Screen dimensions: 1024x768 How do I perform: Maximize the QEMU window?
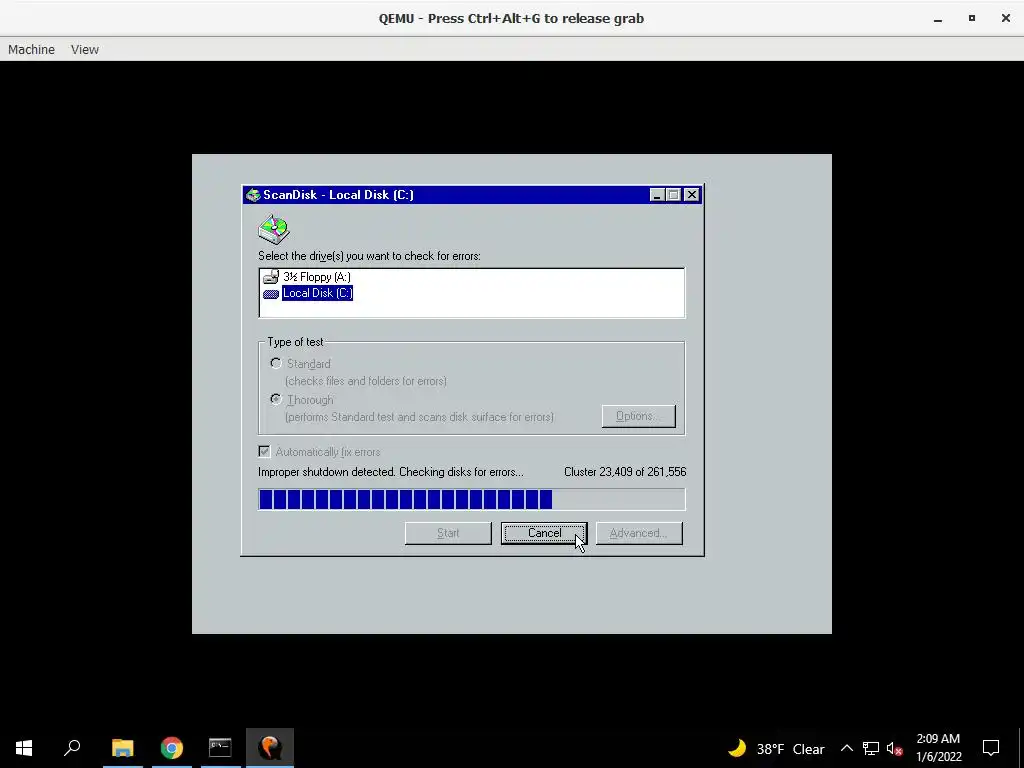tap(972, 18)
